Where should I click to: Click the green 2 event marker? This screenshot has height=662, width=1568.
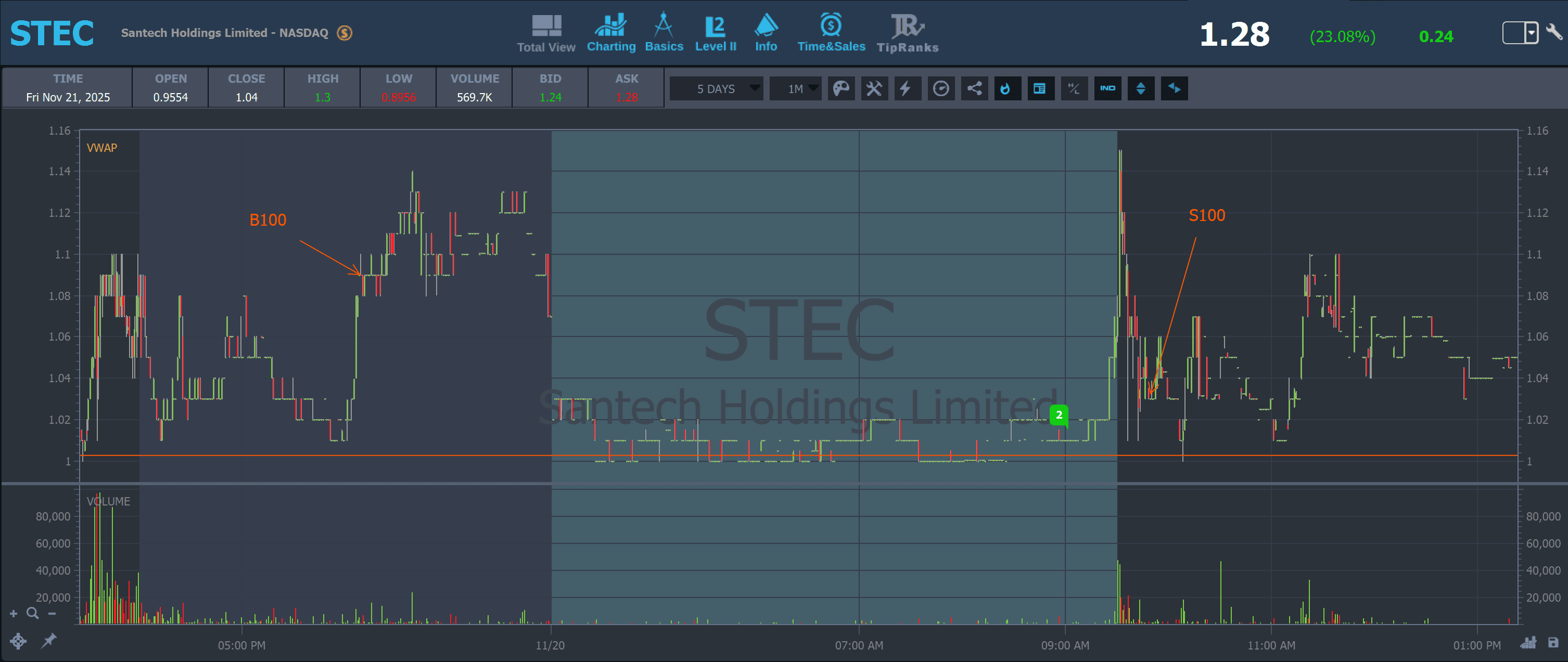click(1059, 415)
